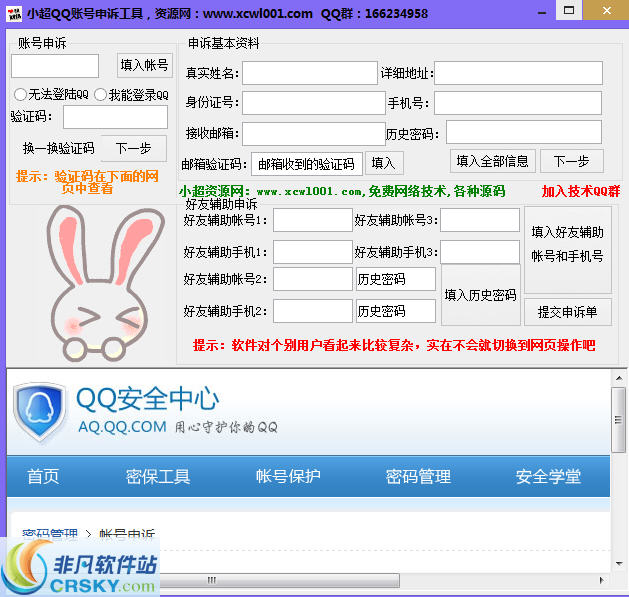Focus the account number input field

click(55, 66)
